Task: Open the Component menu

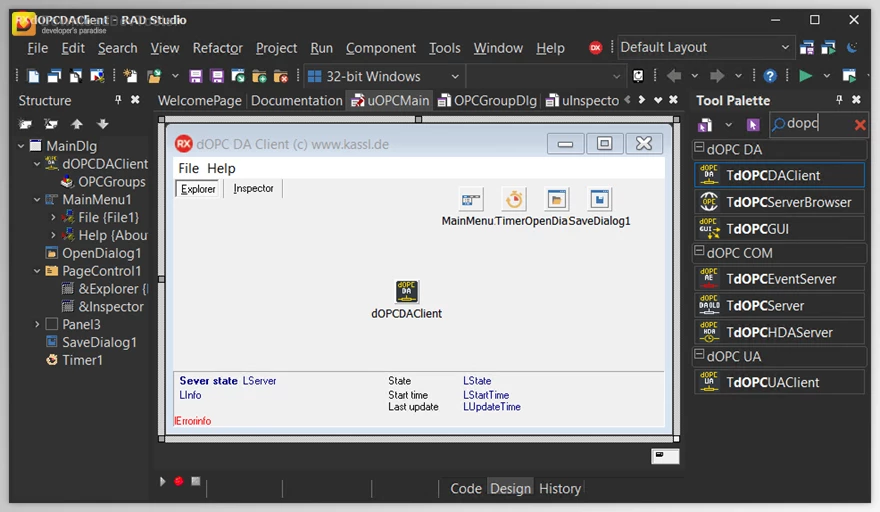Action: (381, 48)
